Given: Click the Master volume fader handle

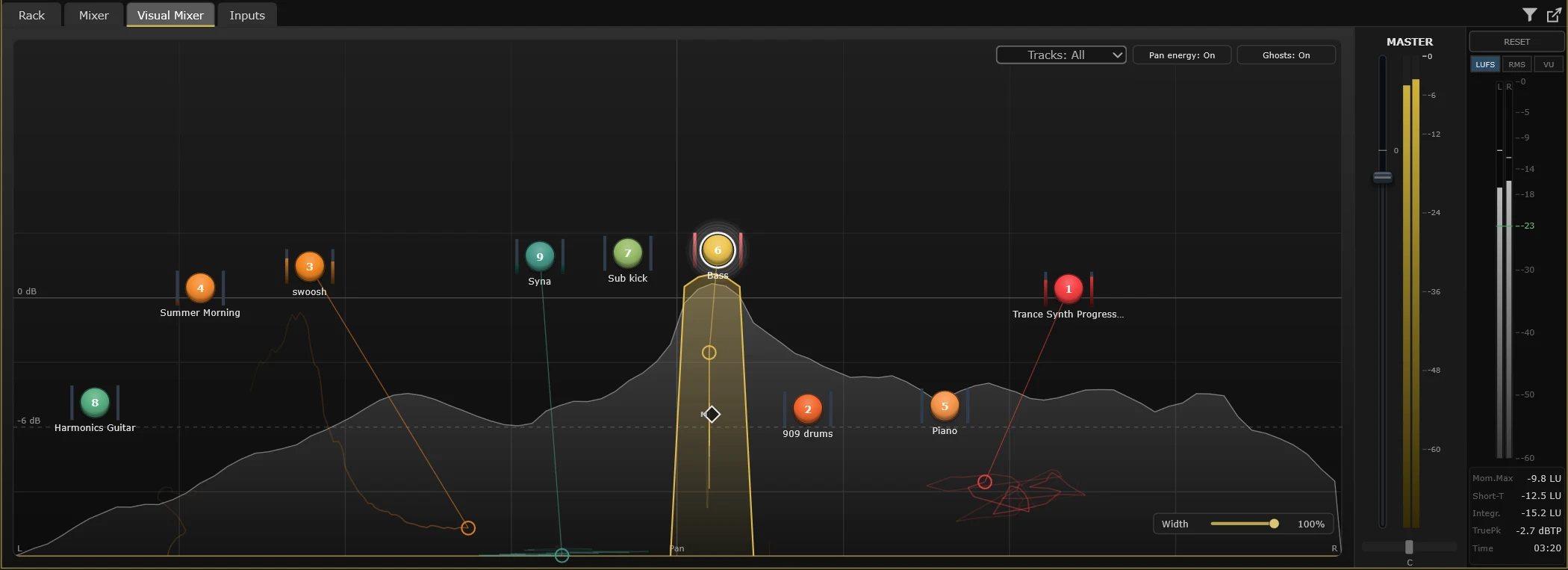Looking at the screenshot, I should click(1383, 177).
